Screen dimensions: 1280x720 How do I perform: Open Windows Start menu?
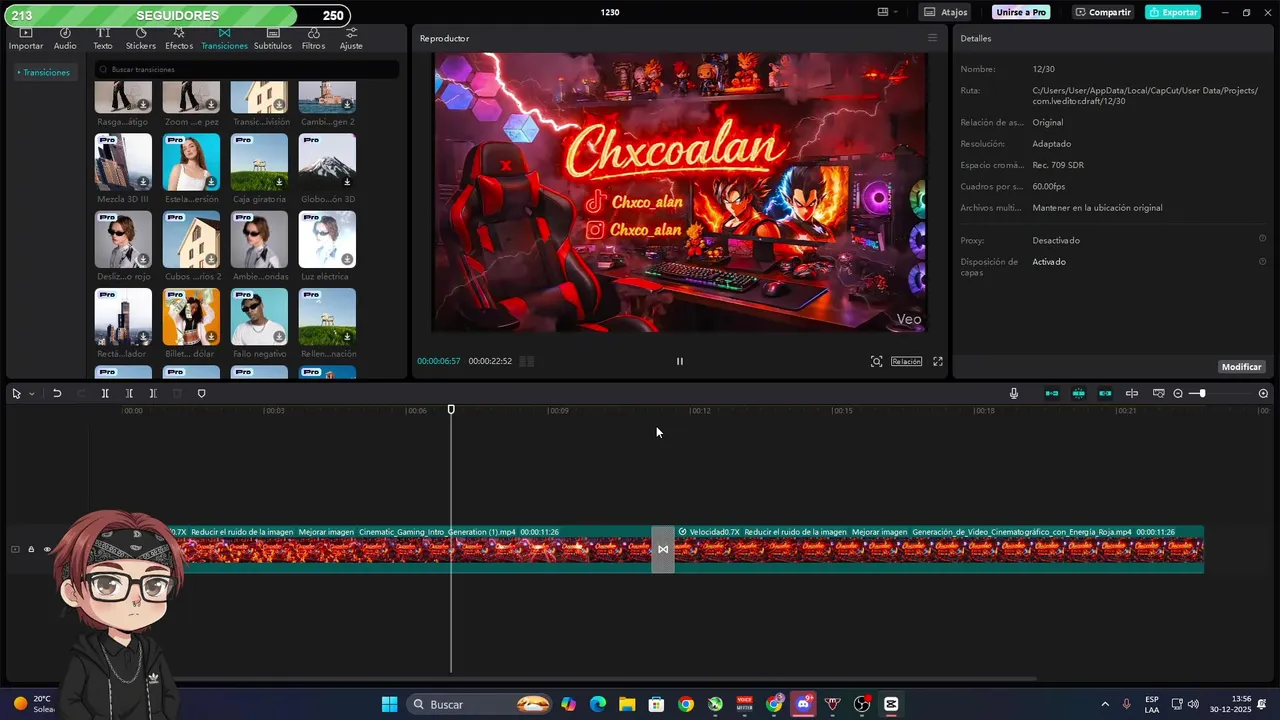[x=389, y=704]
